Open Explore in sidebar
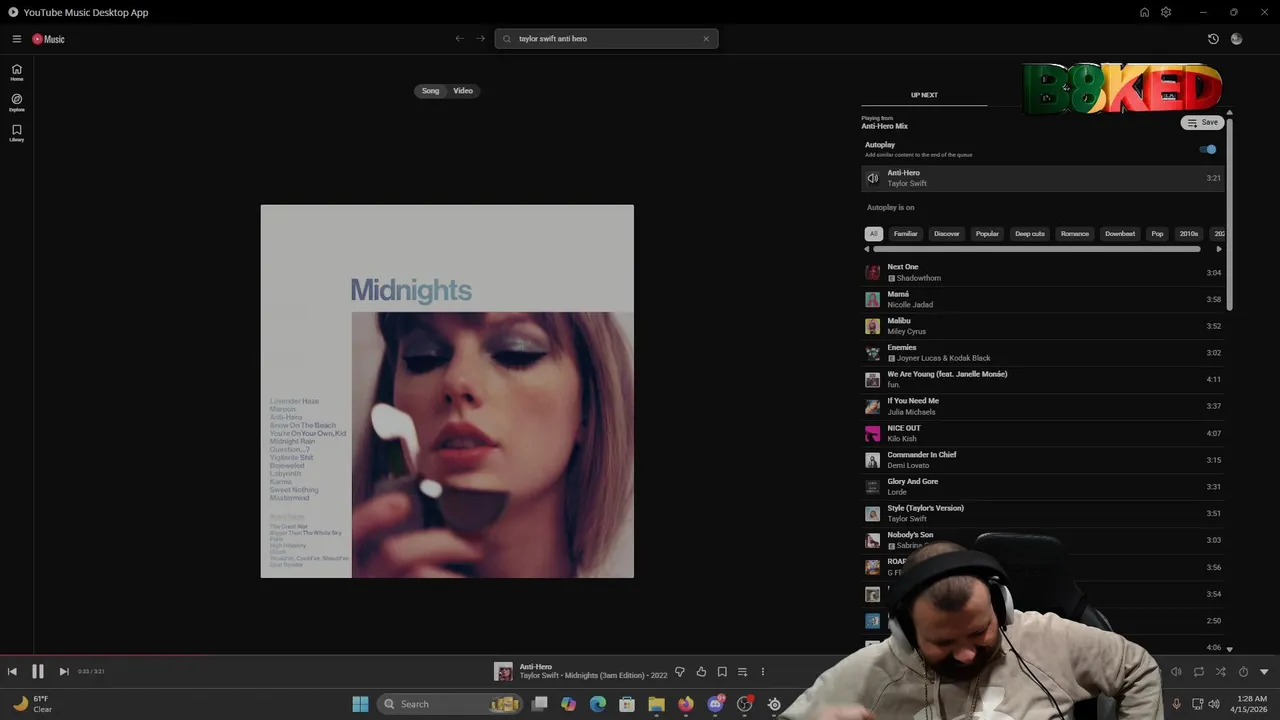Viewport: 1280px width, 720px height. pos(17,102)
